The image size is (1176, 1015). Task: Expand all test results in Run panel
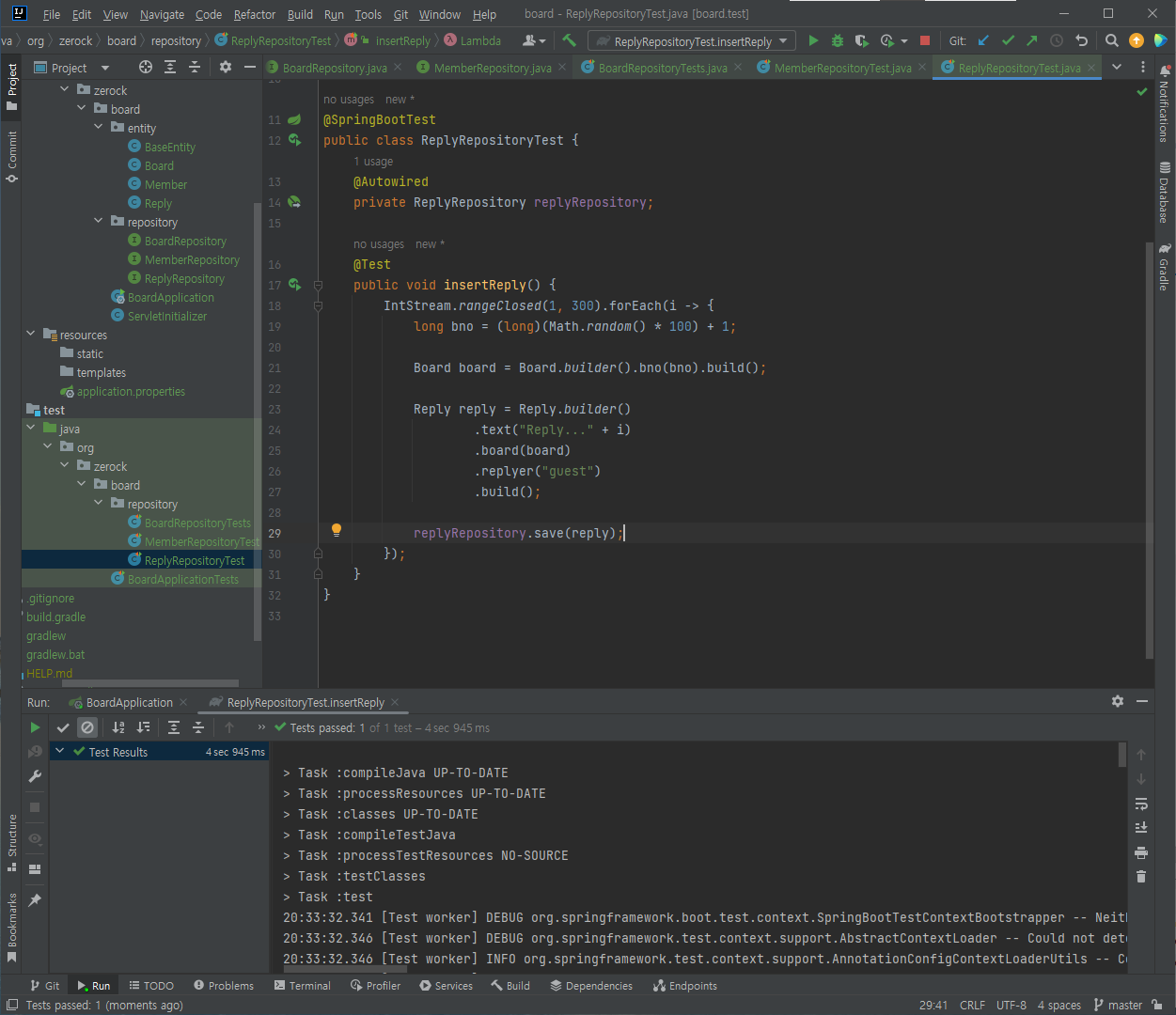pyautogui.click(x=174, y=727)
